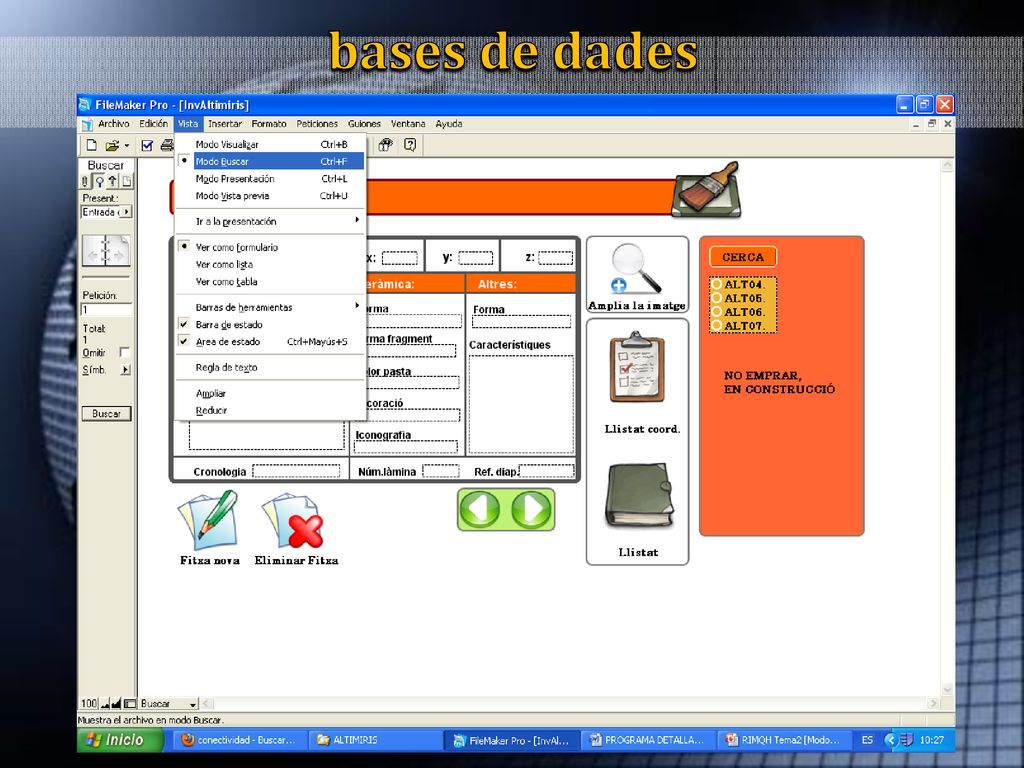The image size is (1024, 768).
Task: Uncheck Area de estado menu item
Action: point(270,342)
